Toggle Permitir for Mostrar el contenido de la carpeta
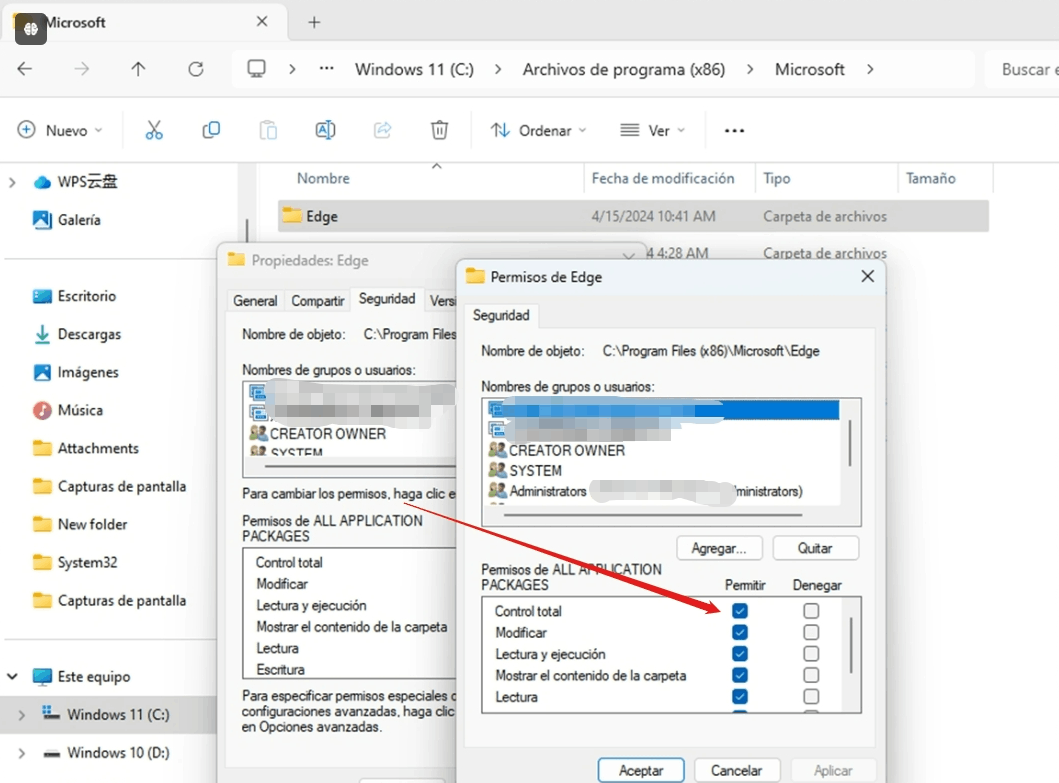Viewport: 1059px width, 783px height. [x=740, y=675]
